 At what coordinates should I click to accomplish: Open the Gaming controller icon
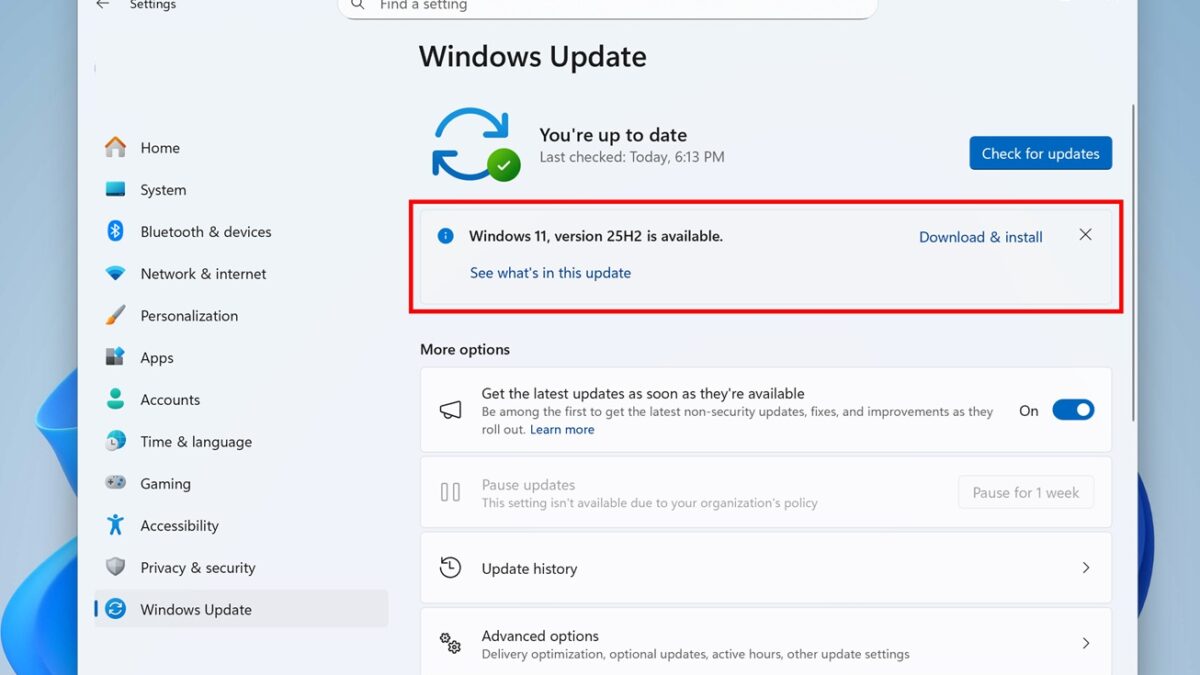click(x=116, y=484)
